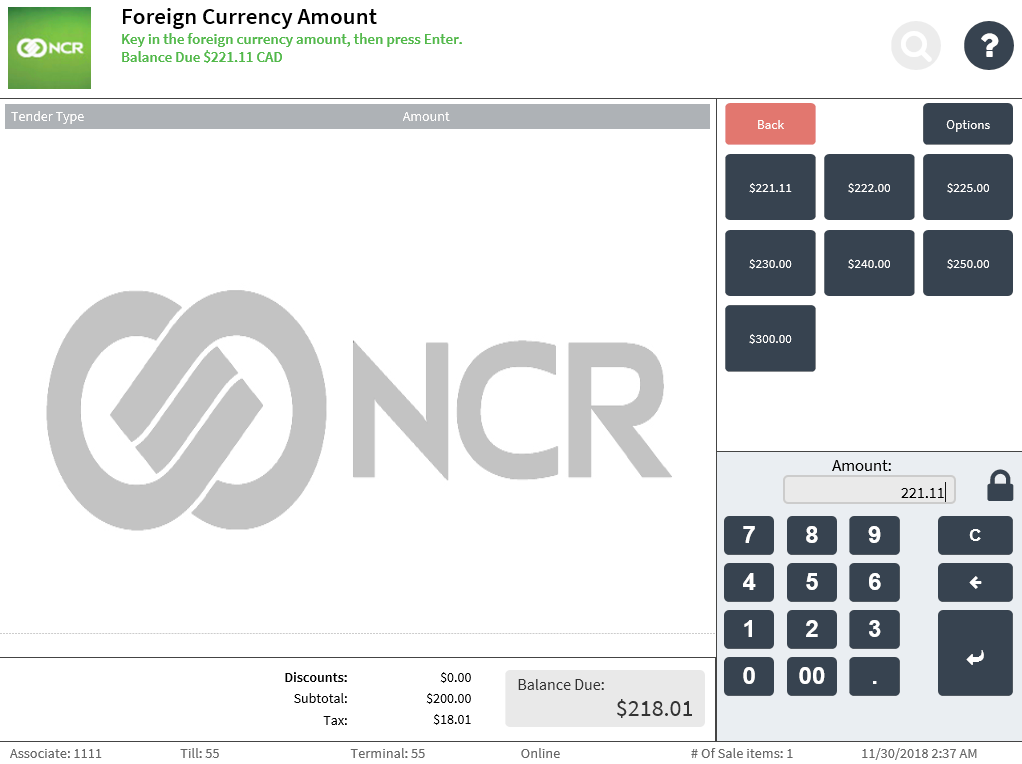1022x764 pixels.
Task: Click the Tax $18.01 value
Action: 452,720
